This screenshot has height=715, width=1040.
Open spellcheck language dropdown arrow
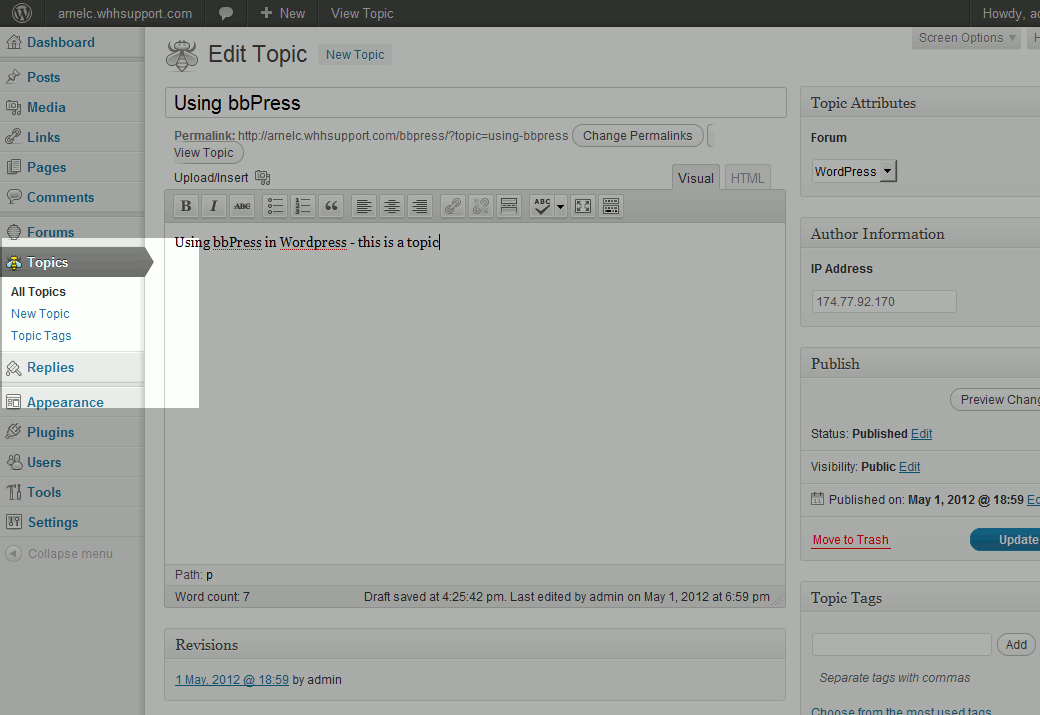tap(560, 207)
